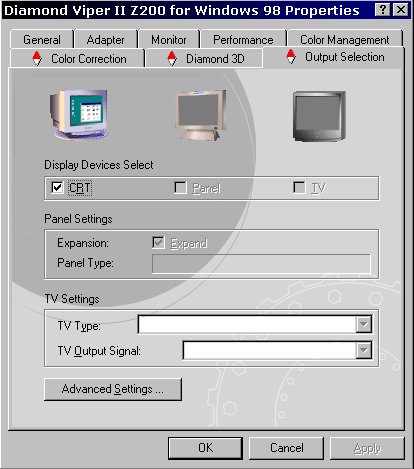Toggle the Expand panel expansion checkbox
The height and width of the screenshot is (469, 414).
click(x=158, y=242)
